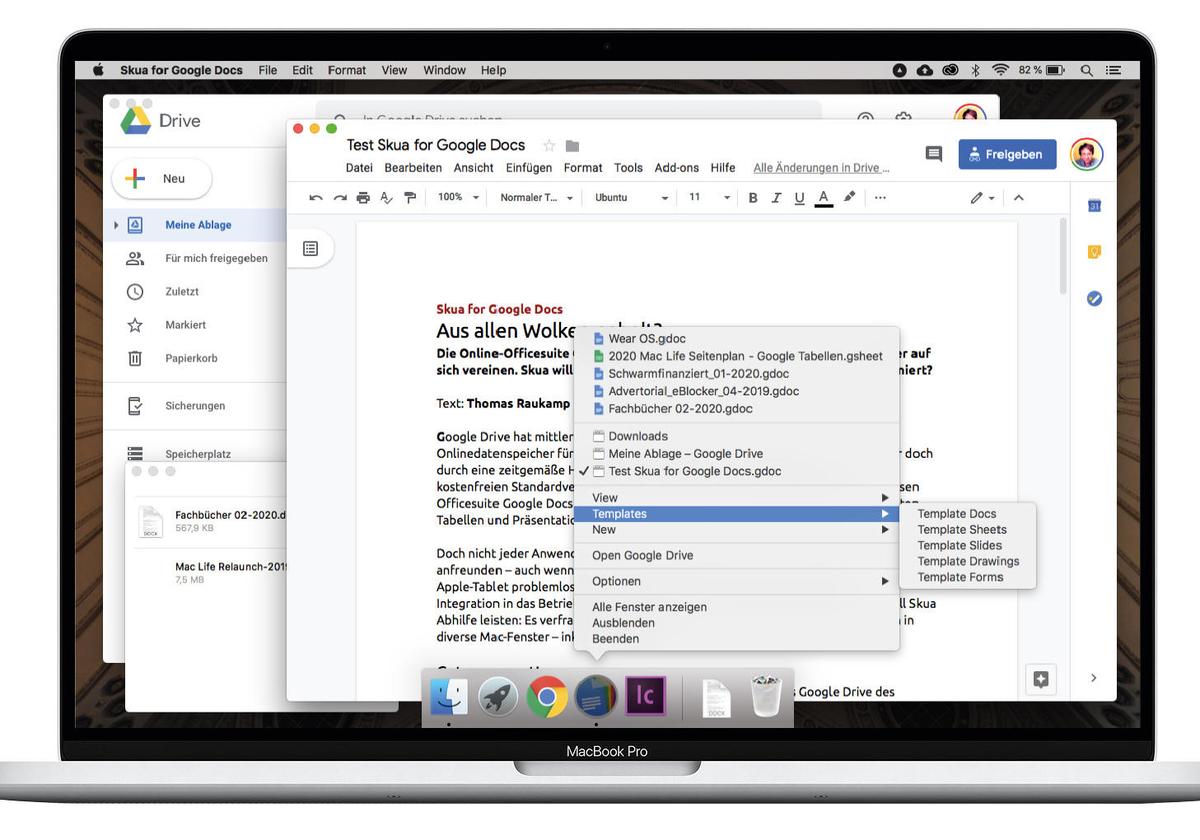Click the move-to-folder icon beside title
This screenshot has width=1200, height=840.
coord(573,146)
